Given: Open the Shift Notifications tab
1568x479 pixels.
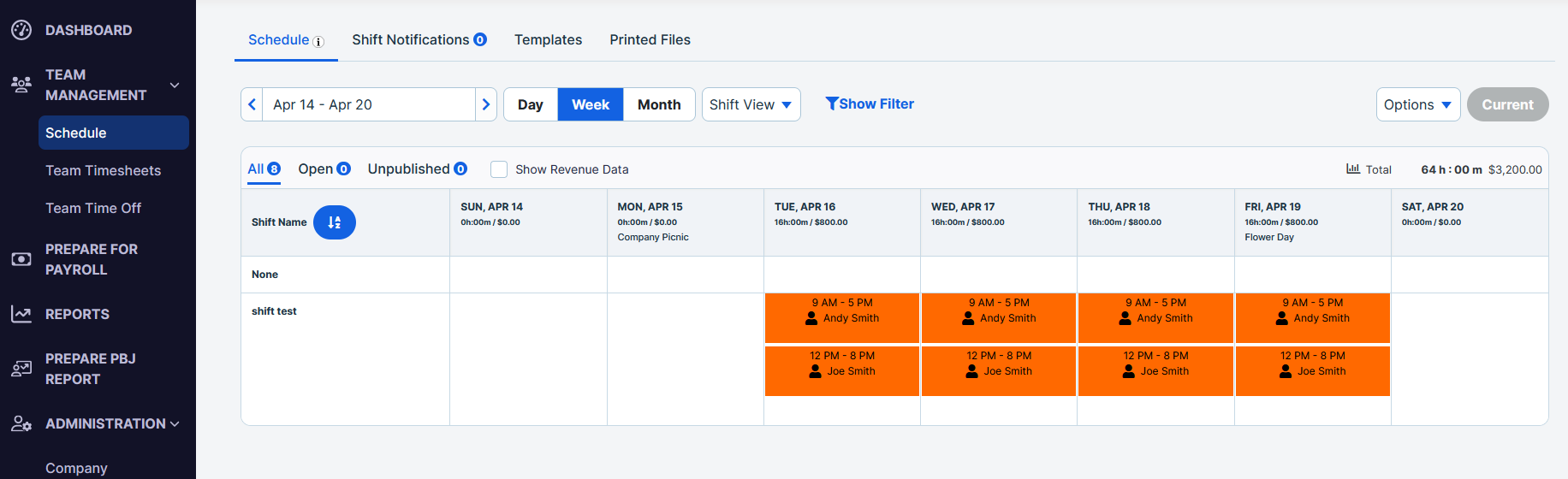Looking at the screenshot, I should pyautogui.click(x=419, y=40).
